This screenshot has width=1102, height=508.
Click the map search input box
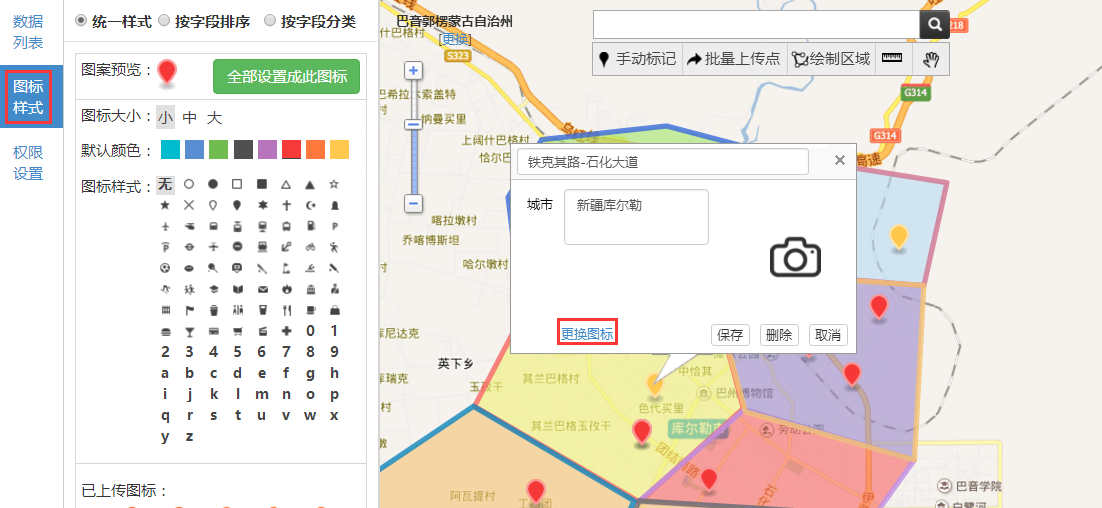coord(756,25)
